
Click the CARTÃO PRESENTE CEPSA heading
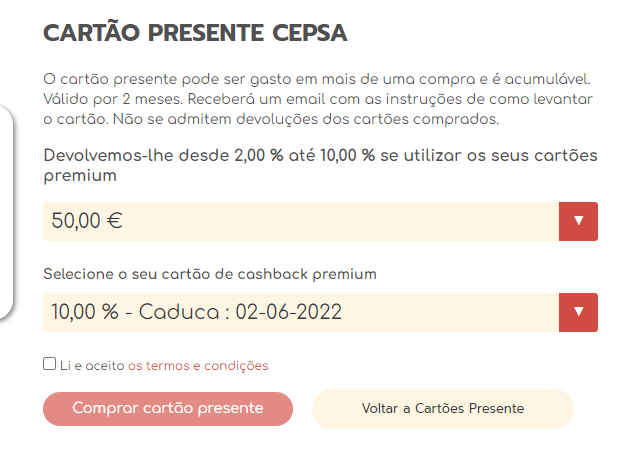pyautogui.click(x=195, y=33)
